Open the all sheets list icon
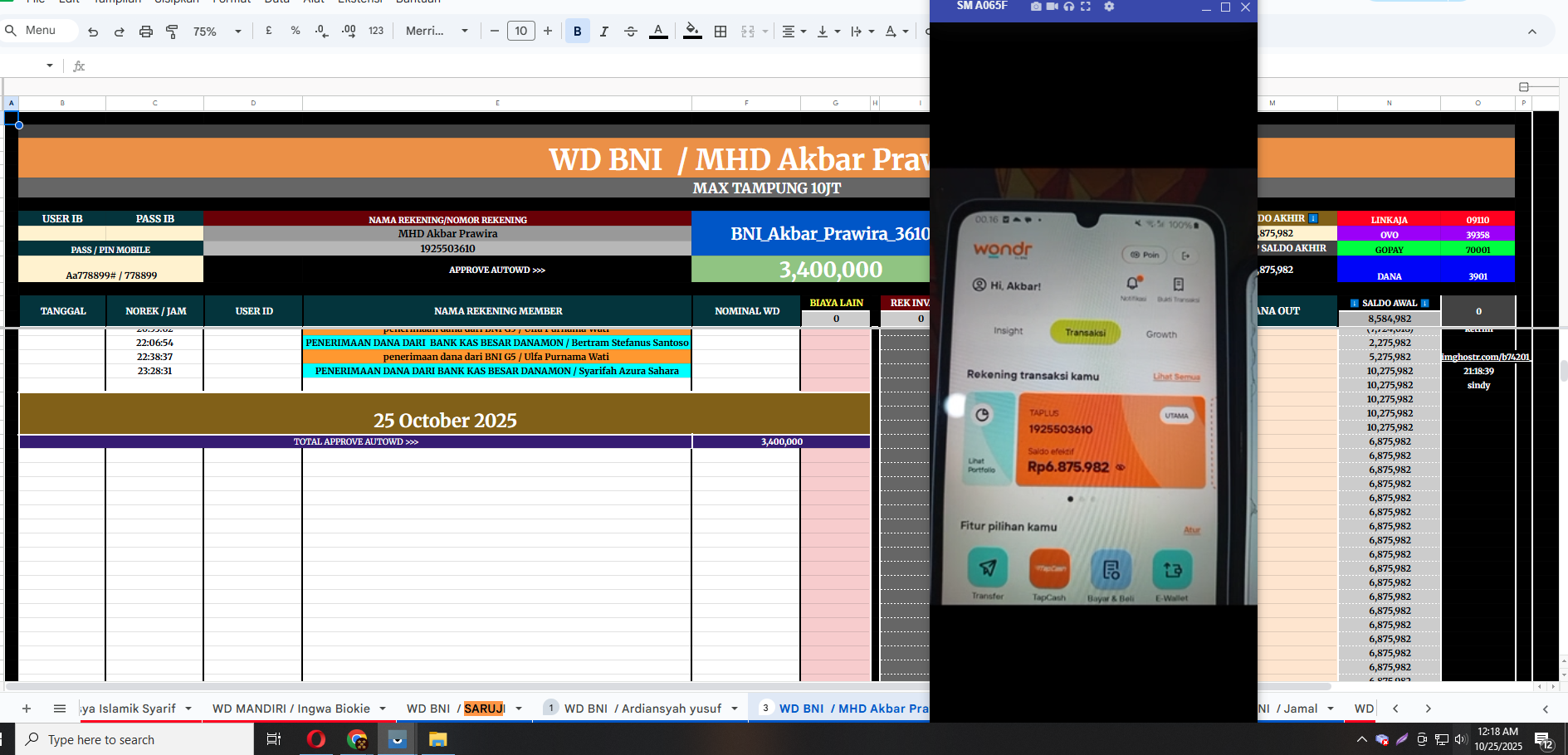 click(x=60, y=708)
